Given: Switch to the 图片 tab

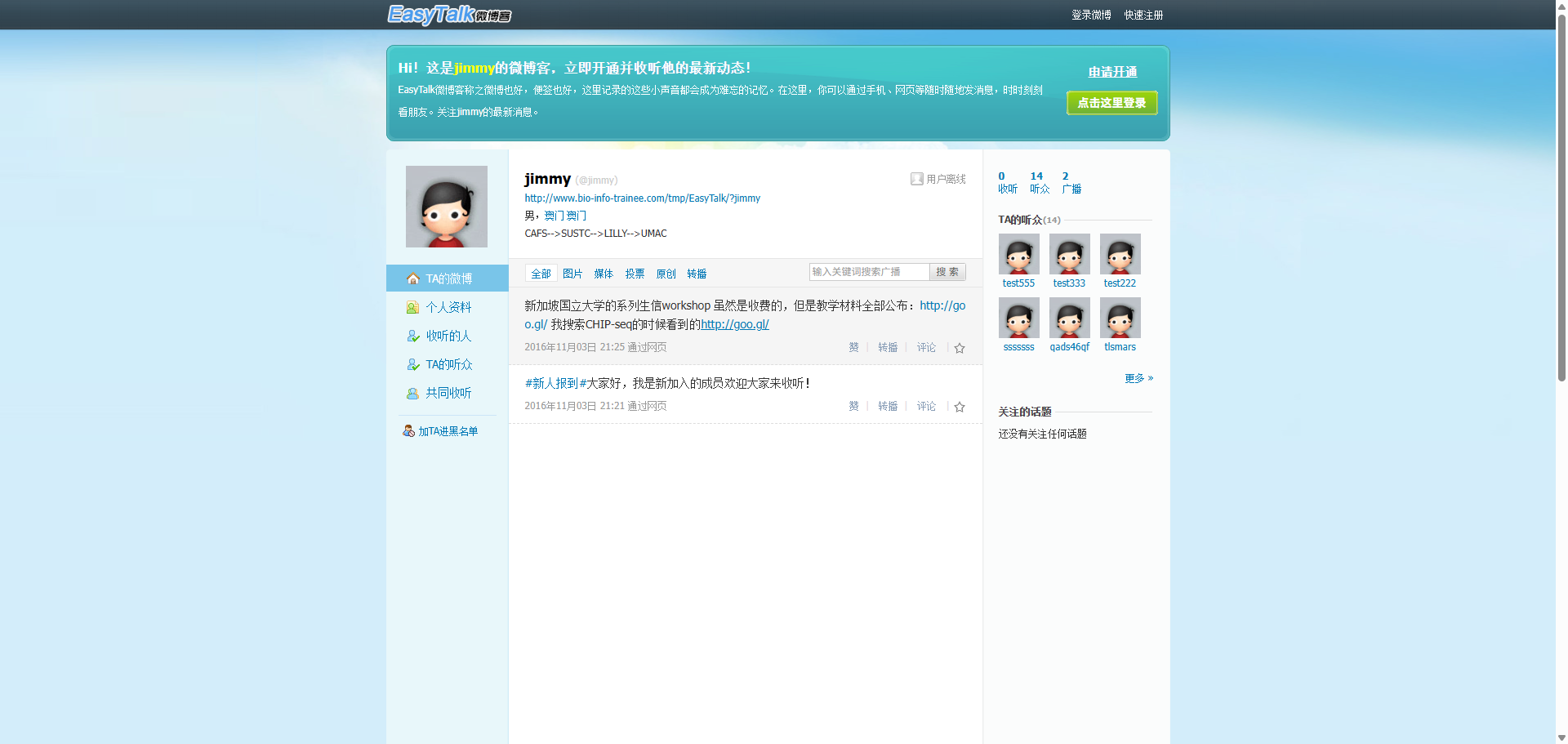Looking at the screenshot, I should click(x=572, y=274).
